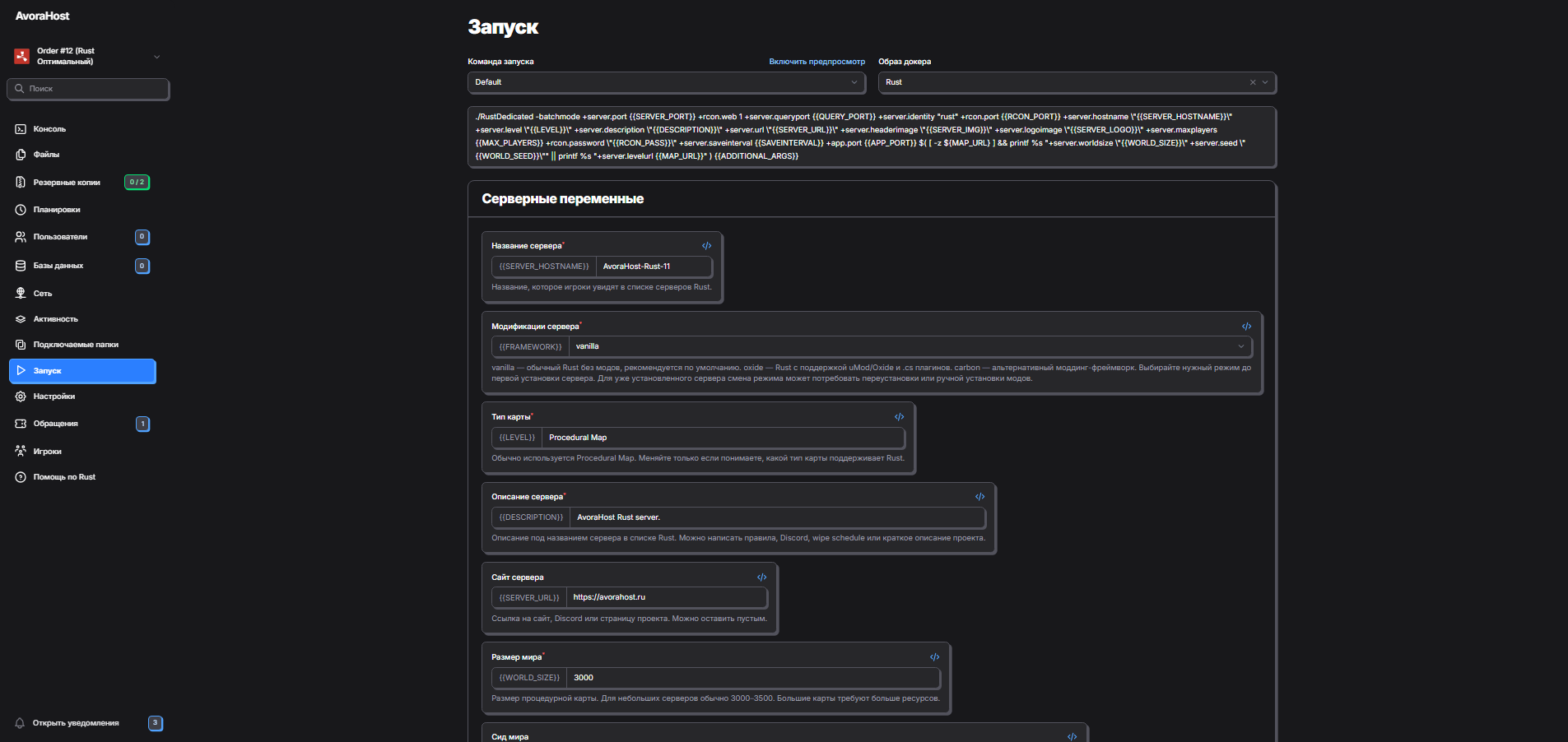Screen dimensions: 1568x742
Task: Click the Users people icon
Action: click(x=21, y=237)
